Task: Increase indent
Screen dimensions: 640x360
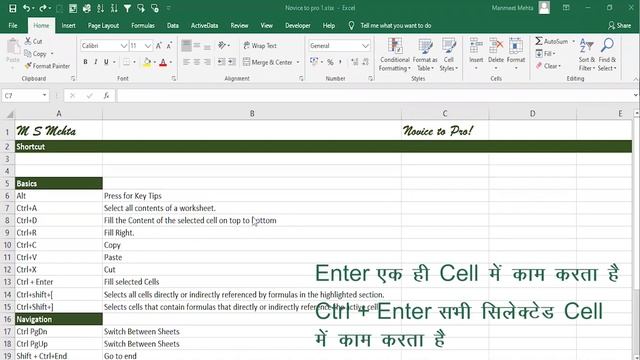Action: pos(232,62)
